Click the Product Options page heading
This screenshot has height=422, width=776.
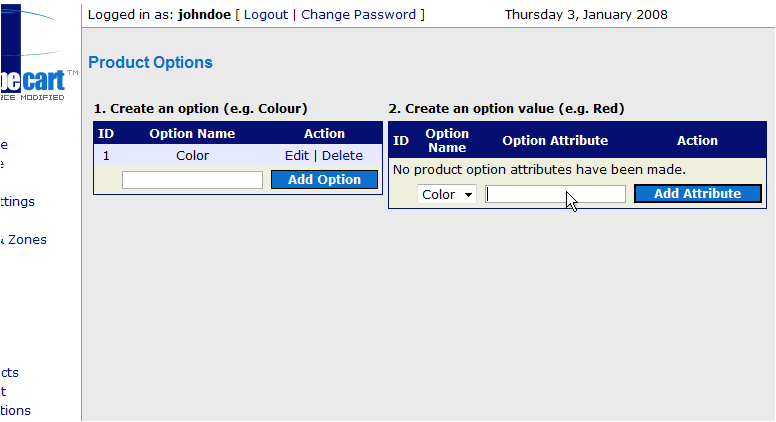(x=150, y=62)
